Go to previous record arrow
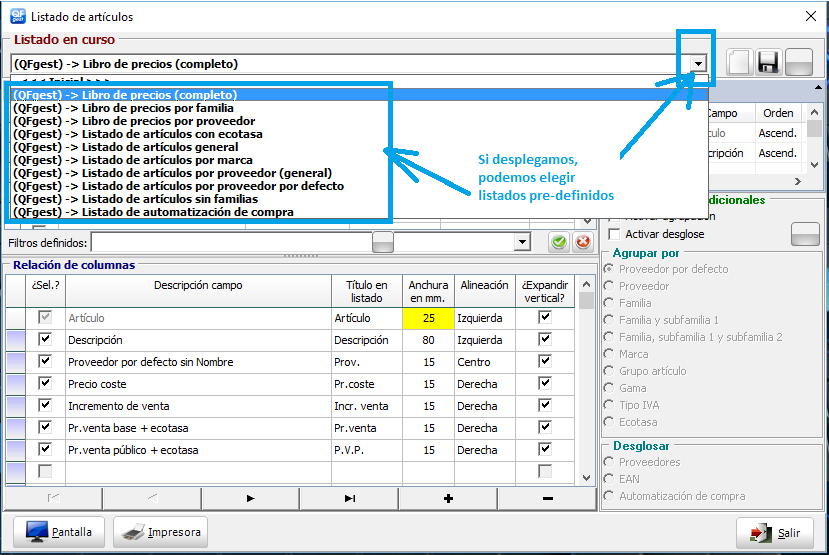 coord(152,498)
